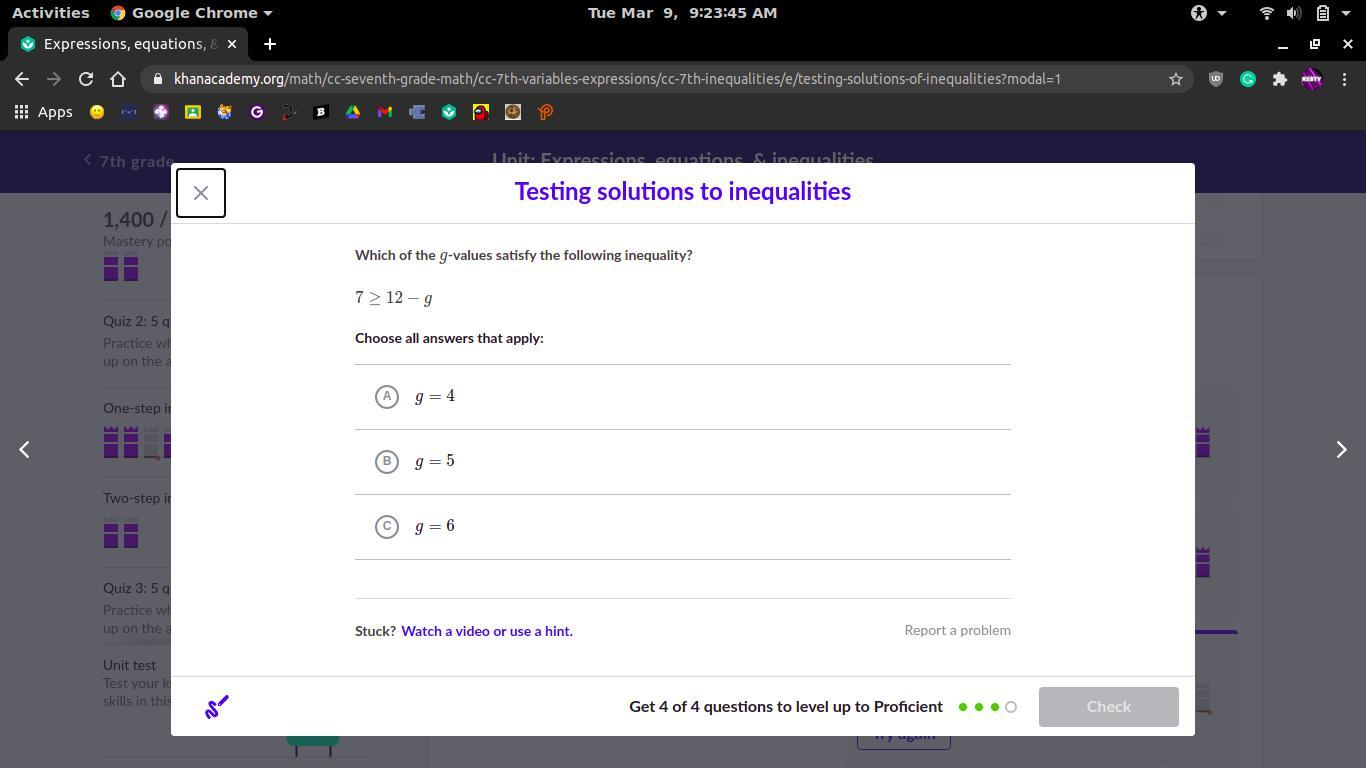Open 'Watch a video or use a hint'
The image size is (1366, 768).
click(487, 631)
